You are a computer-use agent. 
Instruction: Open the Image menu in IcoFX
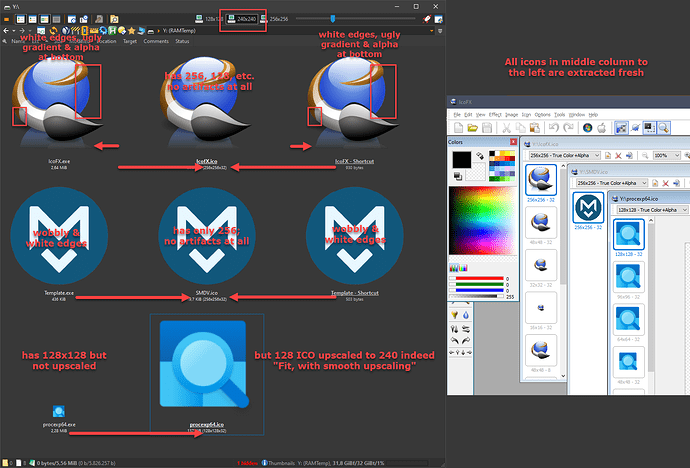point(511,114)
